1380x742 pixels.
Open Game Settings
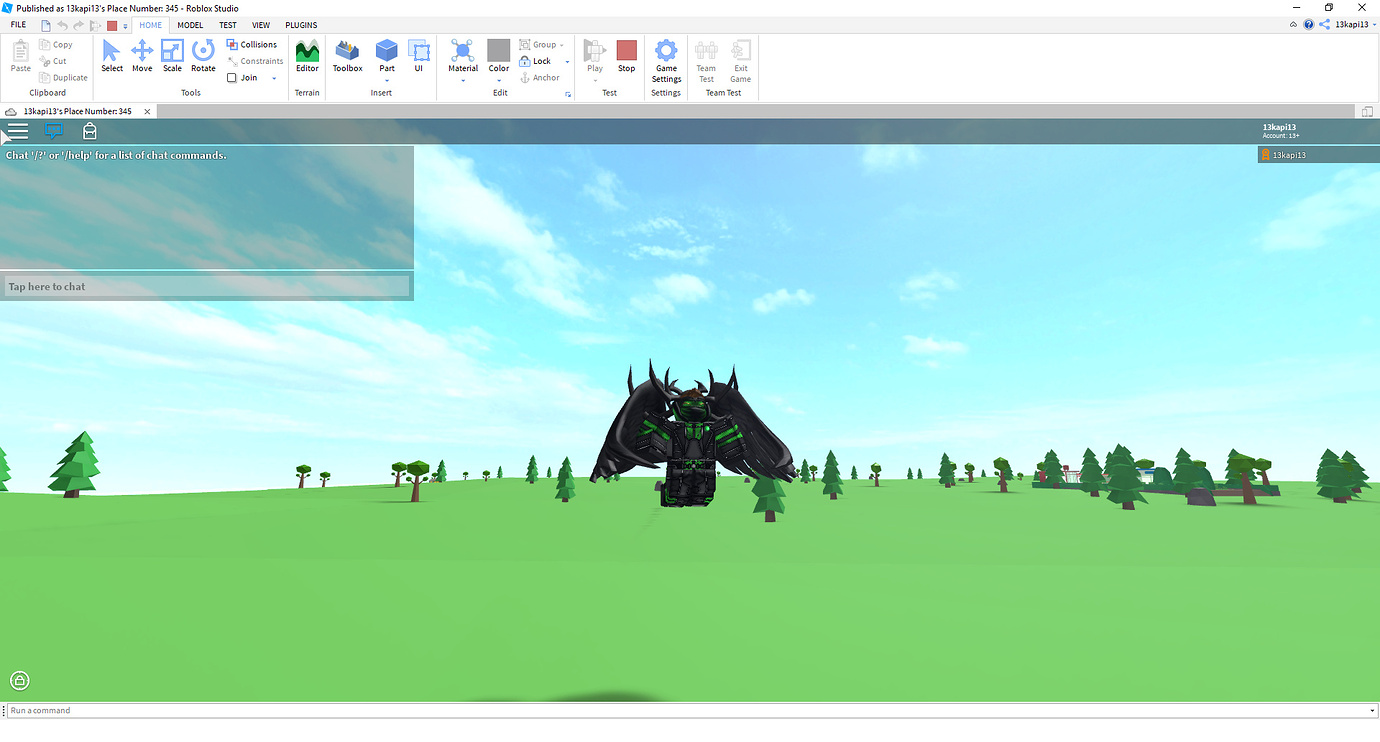666,61
